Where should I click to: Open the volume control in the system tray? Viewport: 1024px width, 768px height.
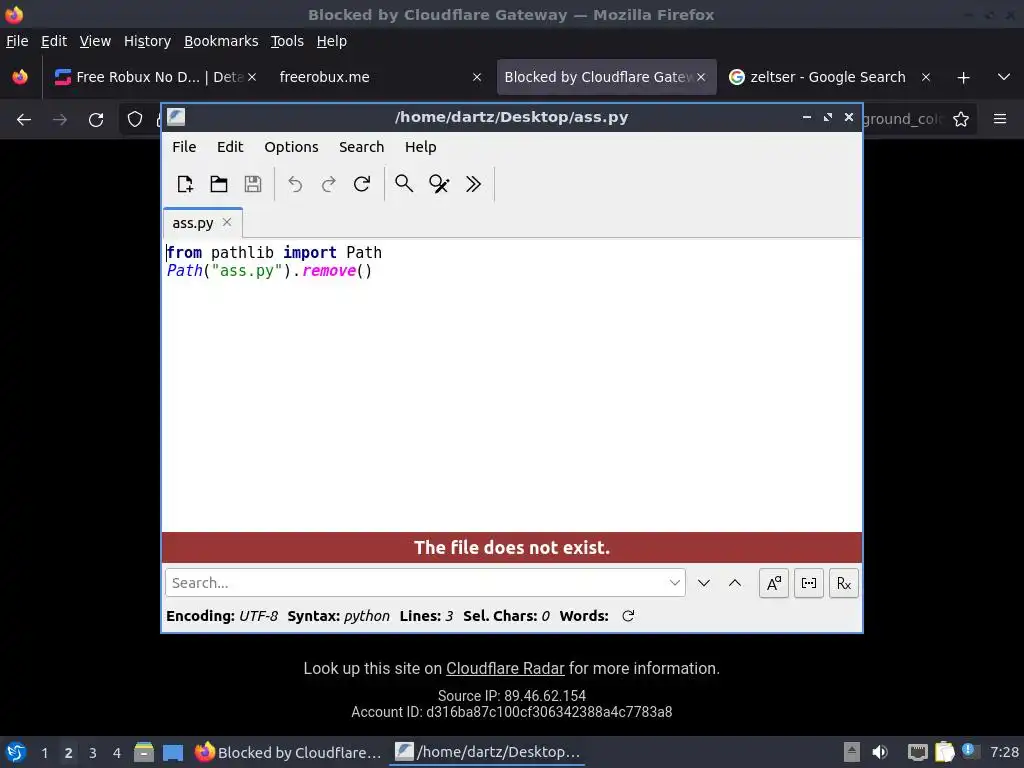click(x=880, y=752)
